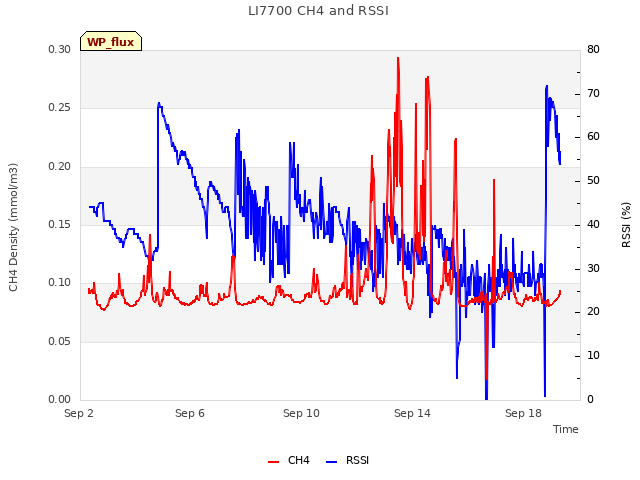Click the CH4 Density (mmol/m3) axis title
This screenshot has width=640, height=480.
pyautogui.click(x=13, y=227)
